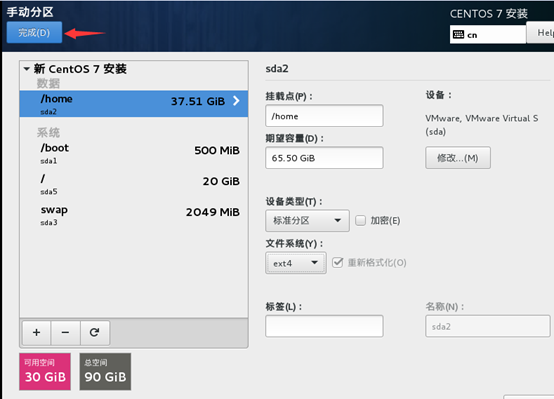Open file system dropdown ext4

point(296,263)
